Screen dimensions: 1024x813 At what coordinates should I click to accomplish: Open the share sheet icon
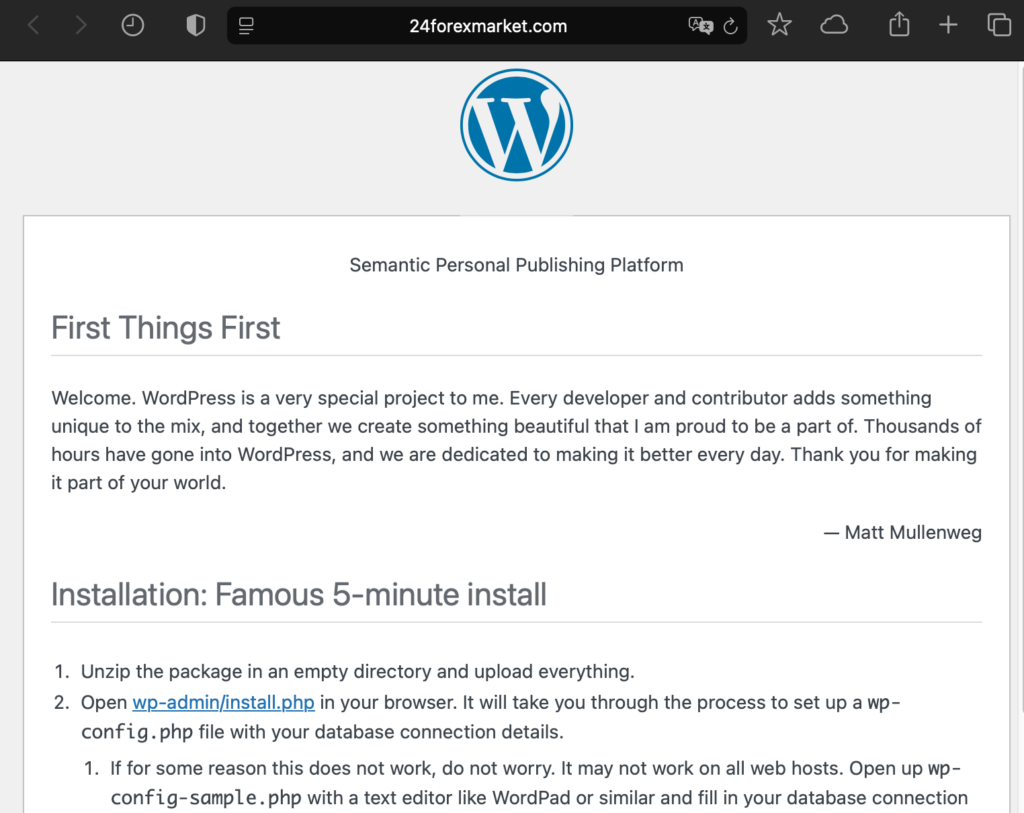[899, 24]
